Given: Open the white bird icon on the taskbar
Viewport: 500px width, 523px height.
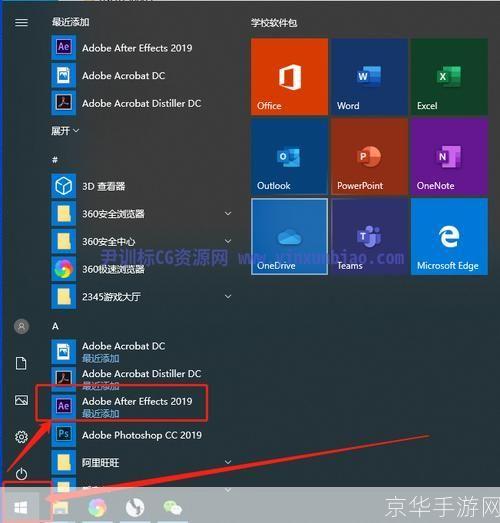Looking at the screenshot, I should pyautogui.click(x=135, y=507).
